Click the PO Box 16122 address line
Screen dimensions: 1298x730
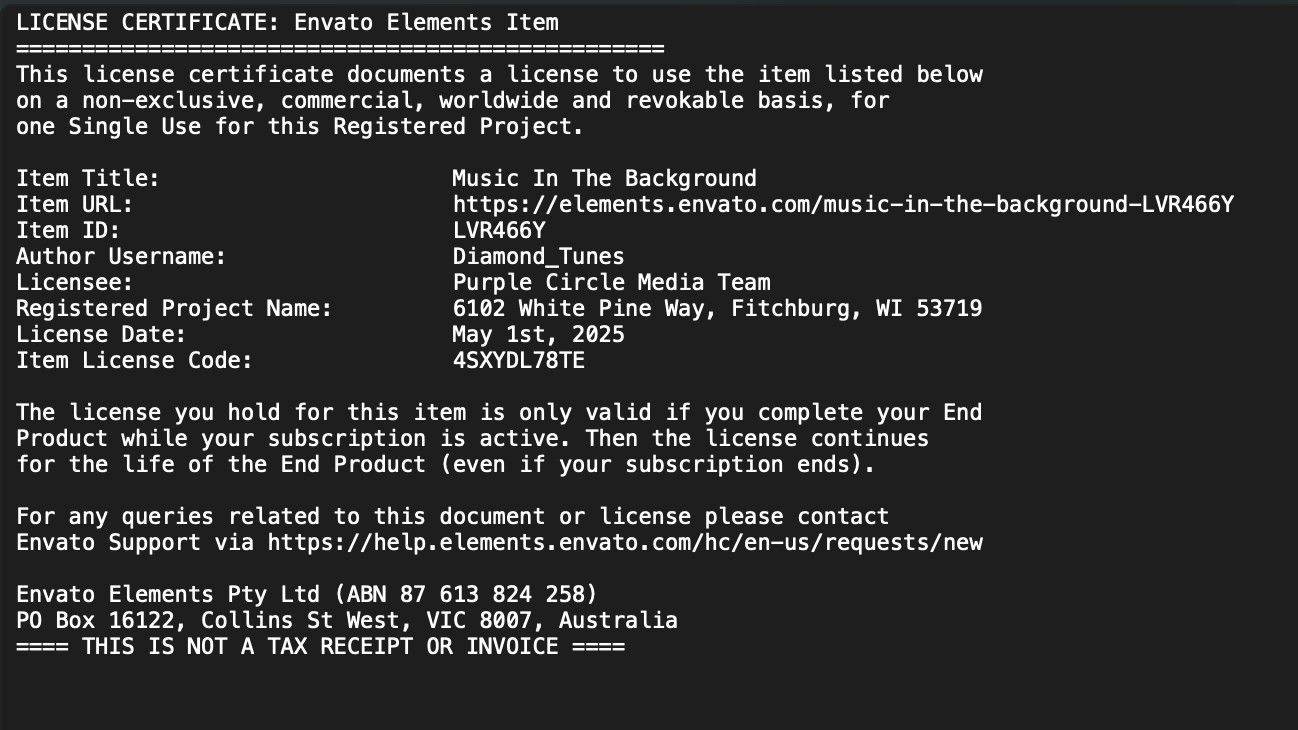(x=346, y=621)
